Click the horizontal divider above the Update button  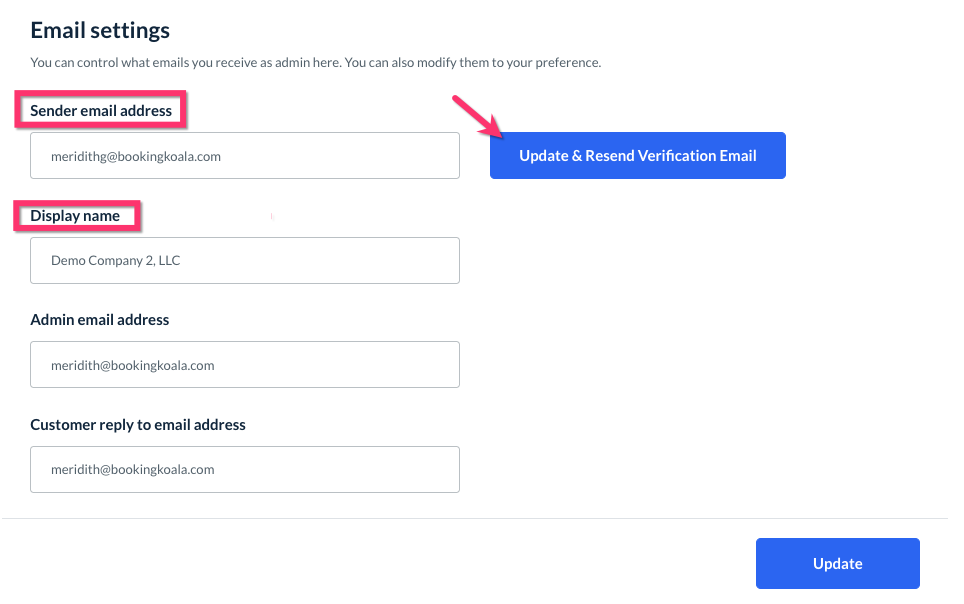[x=475, y=518]
